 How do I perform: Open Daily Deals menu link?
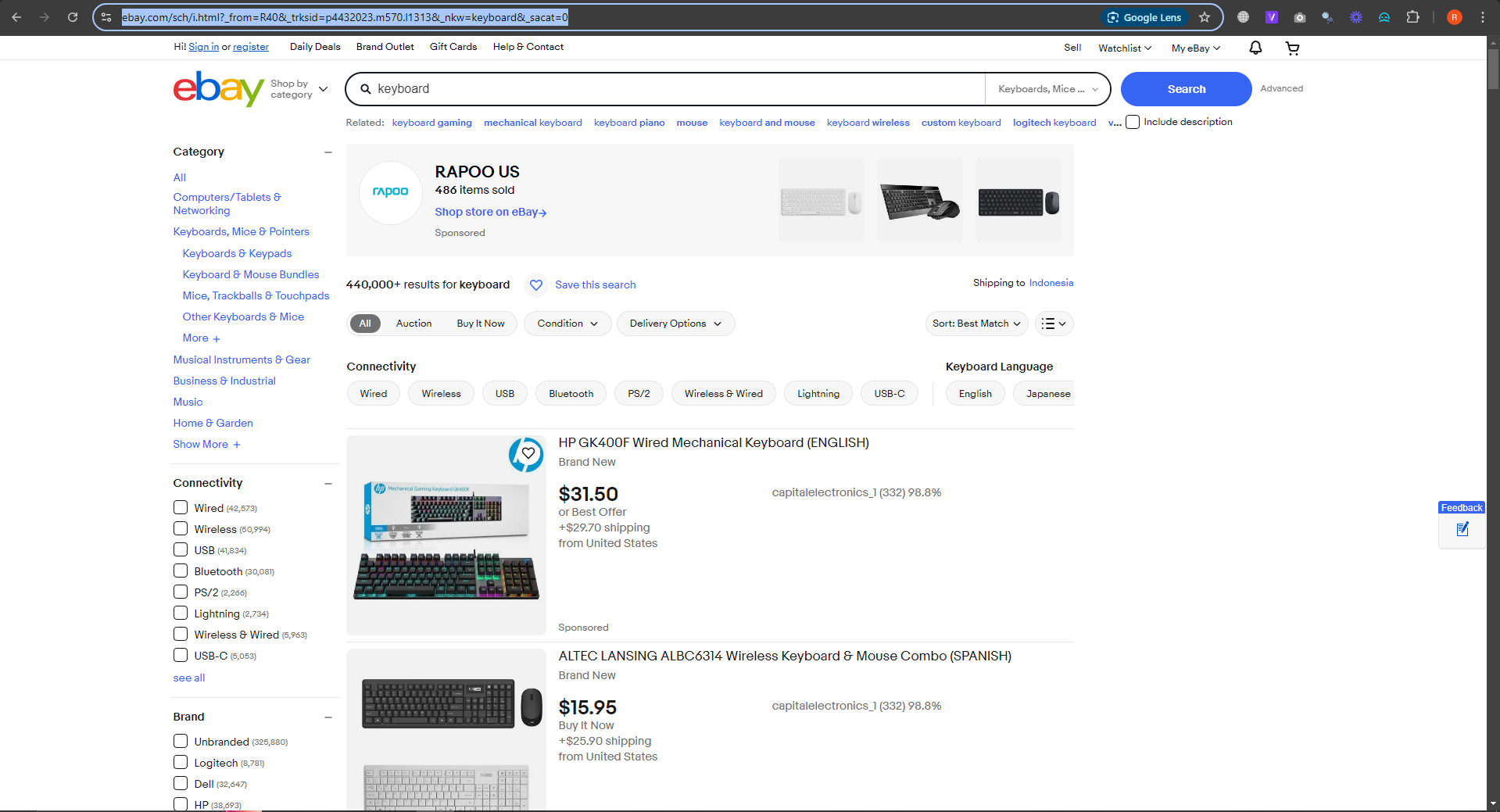click(x=315, y=47)
